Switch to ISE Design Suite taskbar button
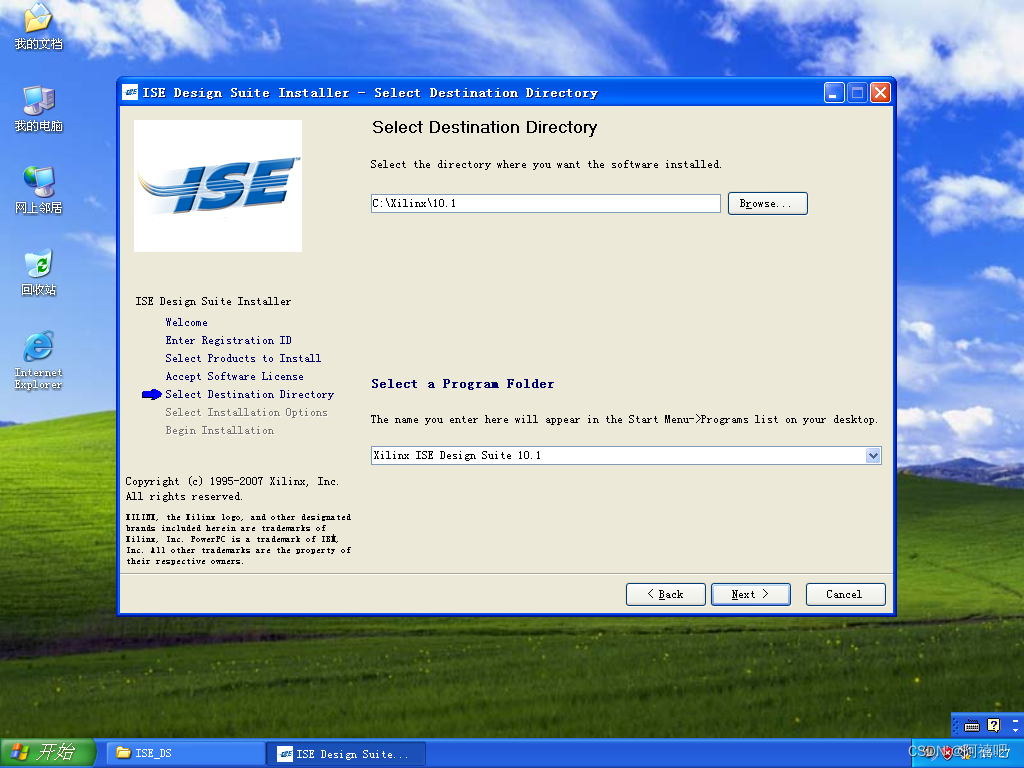 tap(348, 754)
